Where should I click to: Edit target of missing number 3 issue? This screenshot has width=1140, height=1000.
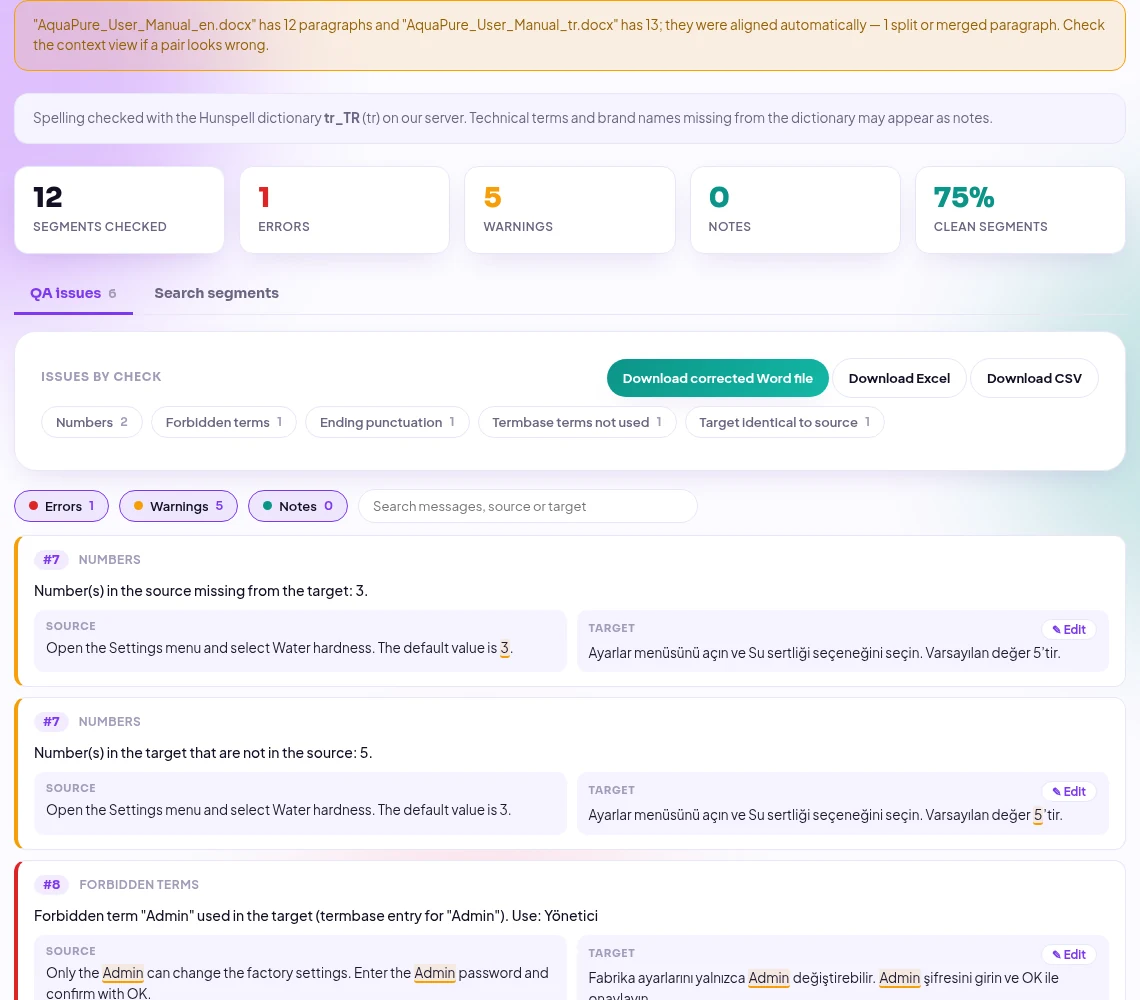[1069, 630]
